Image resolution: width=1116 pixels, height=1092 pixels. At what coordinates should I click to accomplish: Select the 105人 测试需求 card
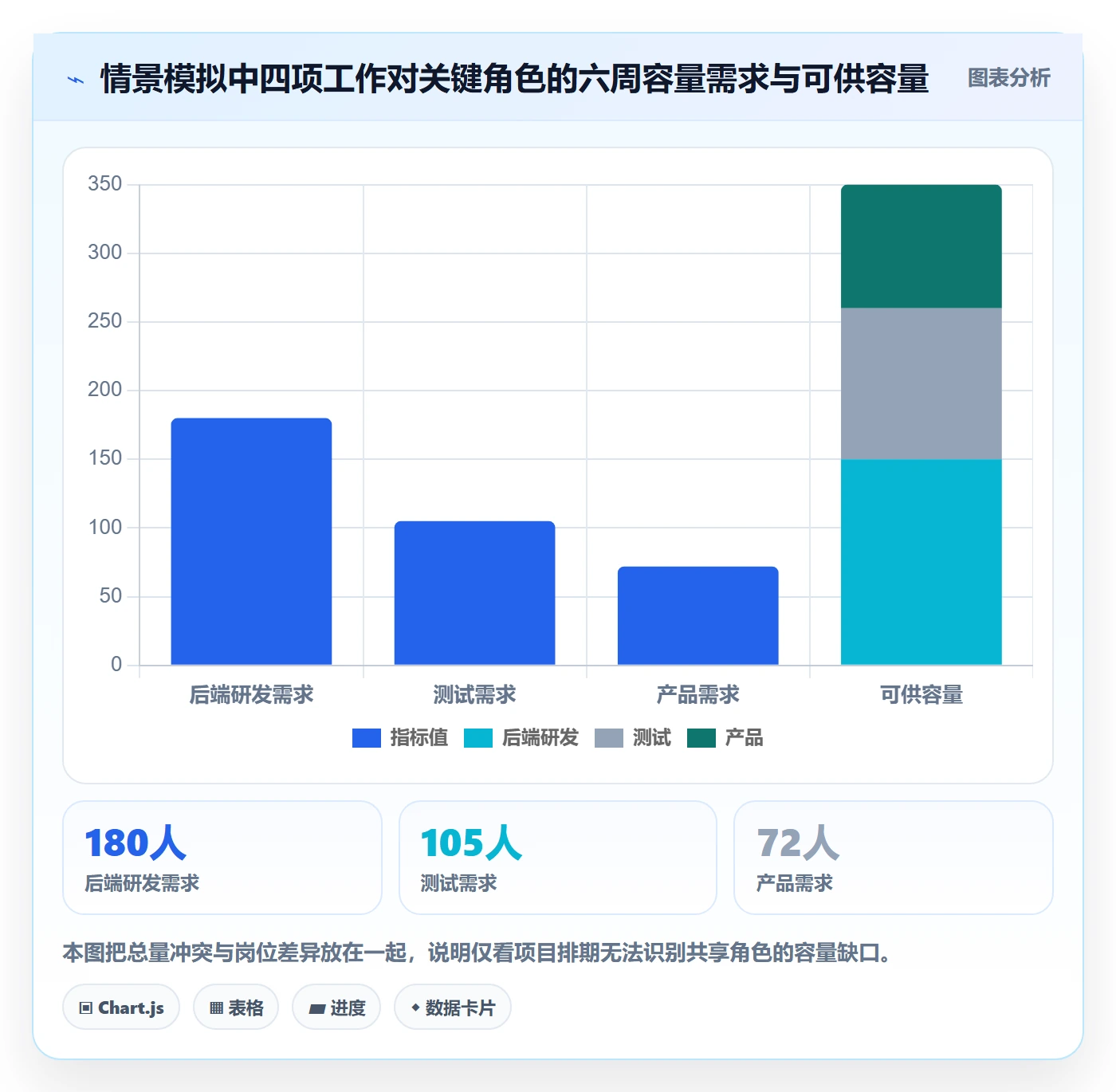558,858
